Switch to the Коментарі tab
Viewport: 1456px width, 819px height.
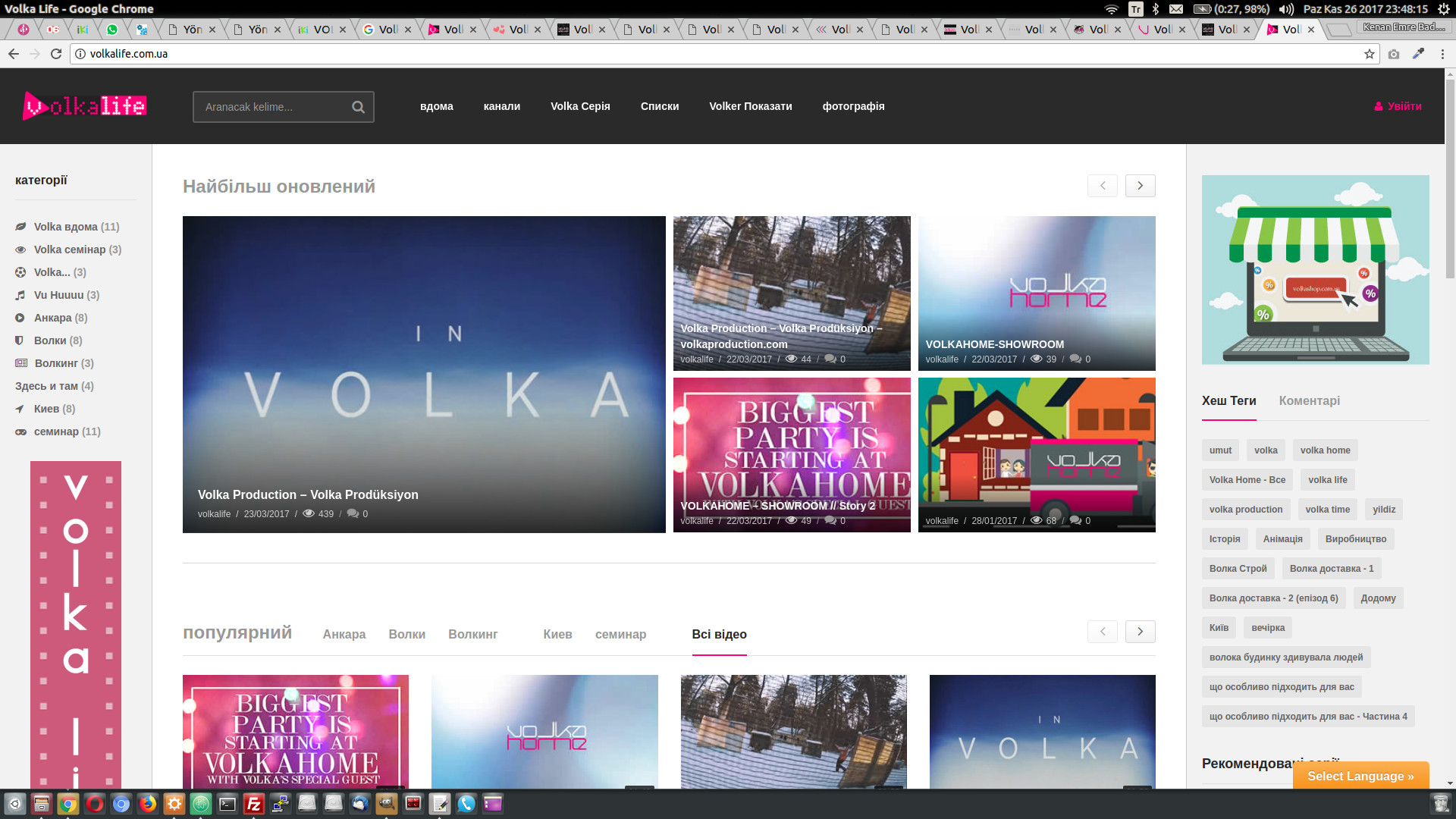[1310, 400]
